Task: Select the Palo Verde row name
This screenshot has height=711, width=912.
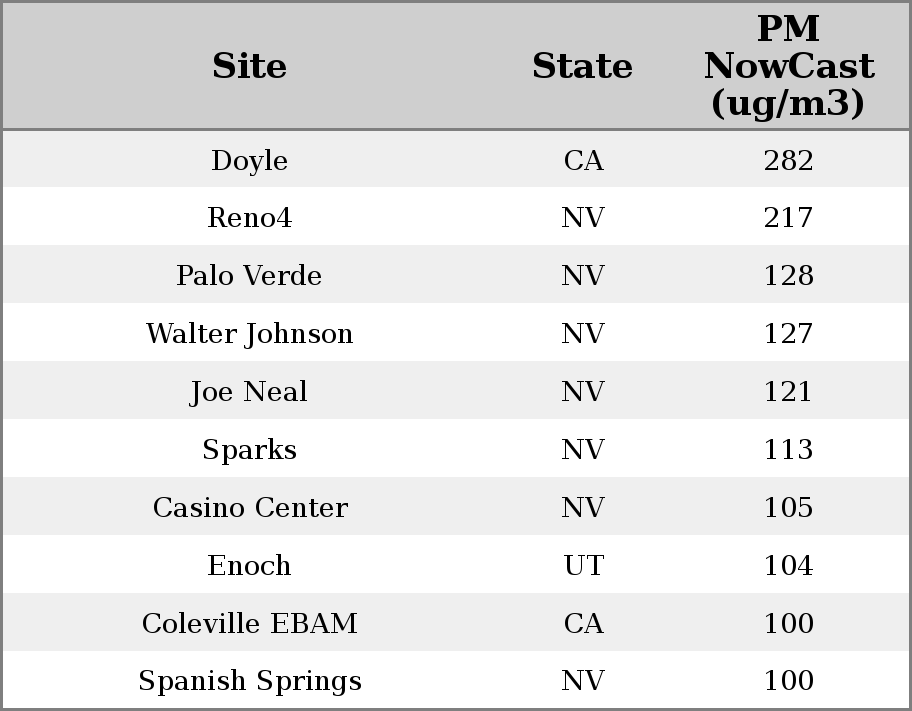Action: (249, 276)
